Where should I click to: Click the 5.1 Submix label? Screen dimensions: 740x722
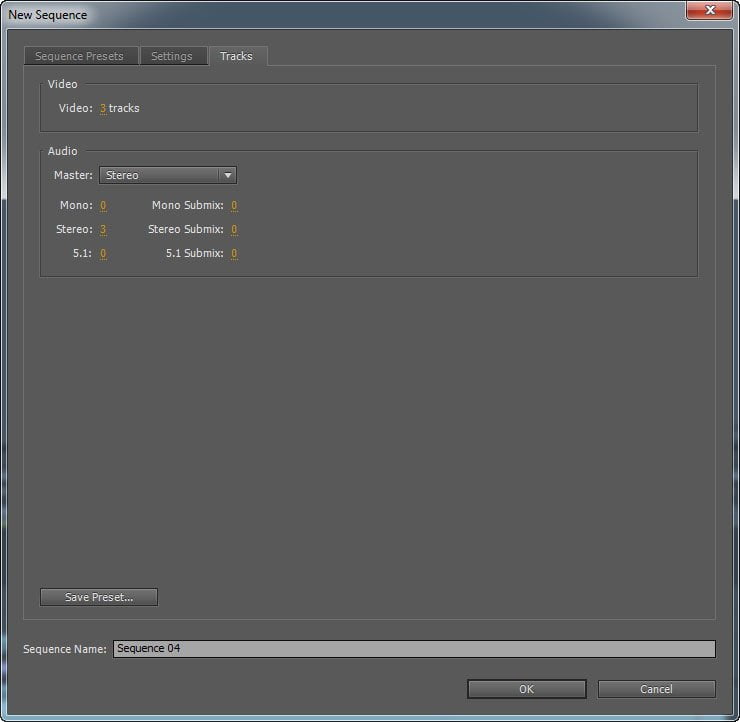pos(194,253)
